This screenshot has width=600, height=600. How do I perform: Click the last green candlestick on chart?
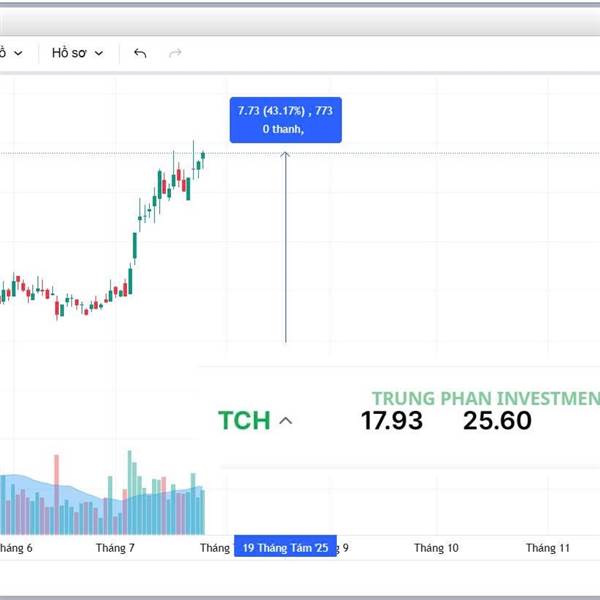point(203,158)
